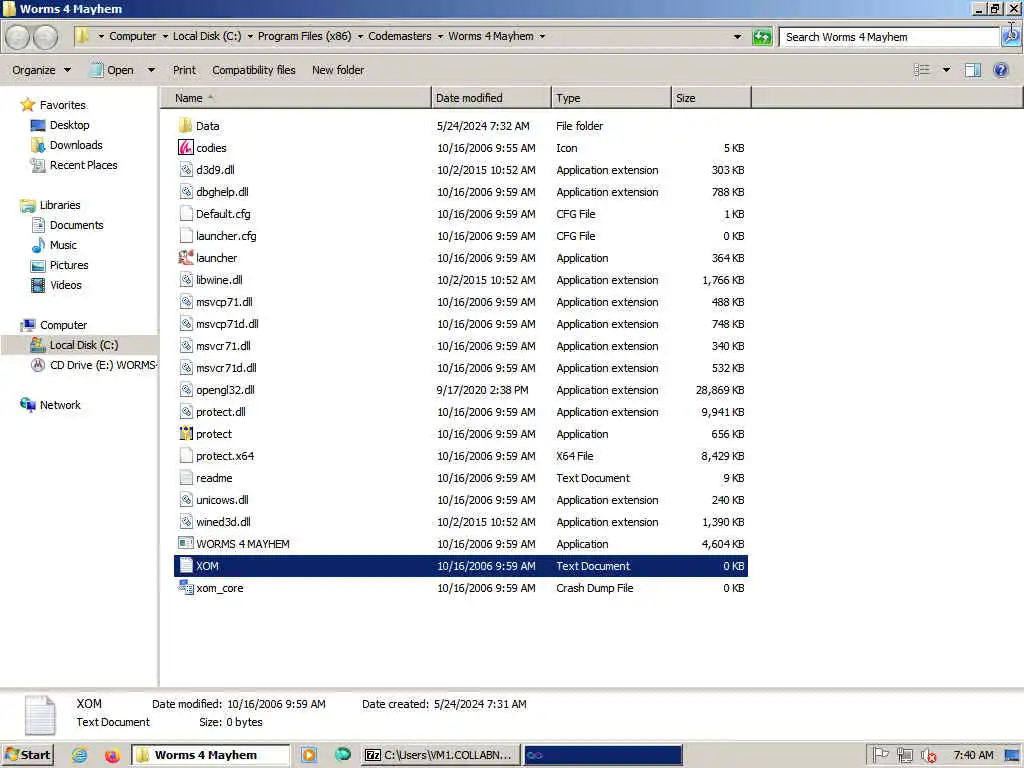1024x768 pixels.
Task: Open Firefox from the taskbar
Action: click(x=112, y=755)
